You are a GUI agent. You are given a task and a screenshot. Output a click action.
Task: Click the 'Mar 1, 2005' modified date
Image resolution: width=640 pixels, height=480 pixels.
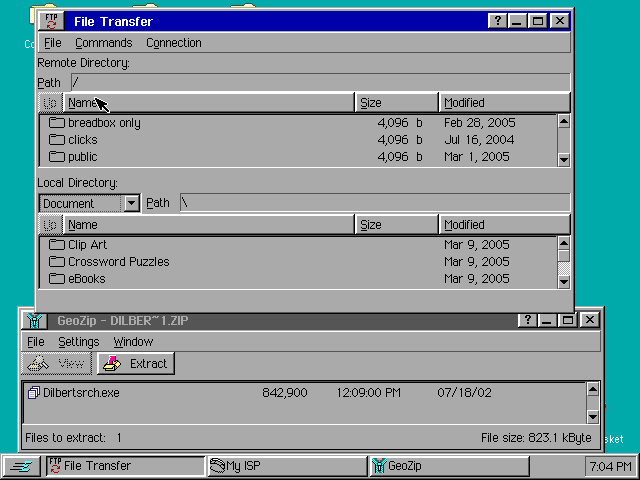[477, 157]
